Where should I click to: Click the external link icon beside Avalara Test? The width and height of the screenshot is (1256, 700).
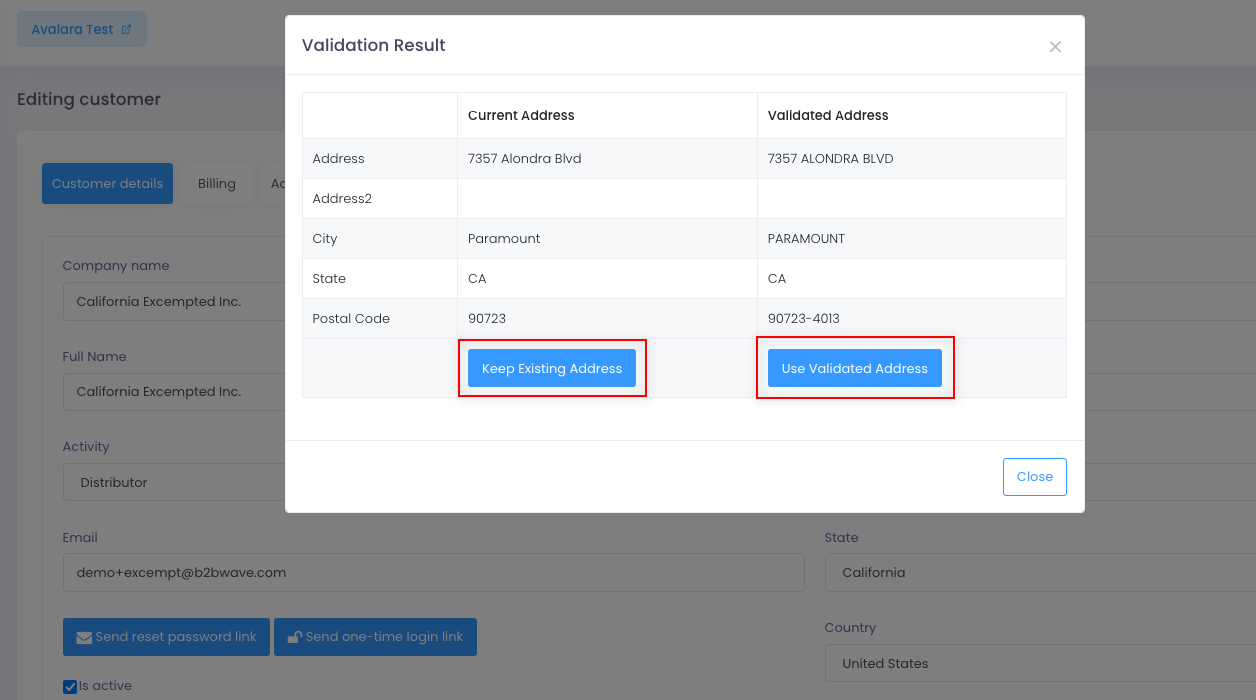point(126,30)
